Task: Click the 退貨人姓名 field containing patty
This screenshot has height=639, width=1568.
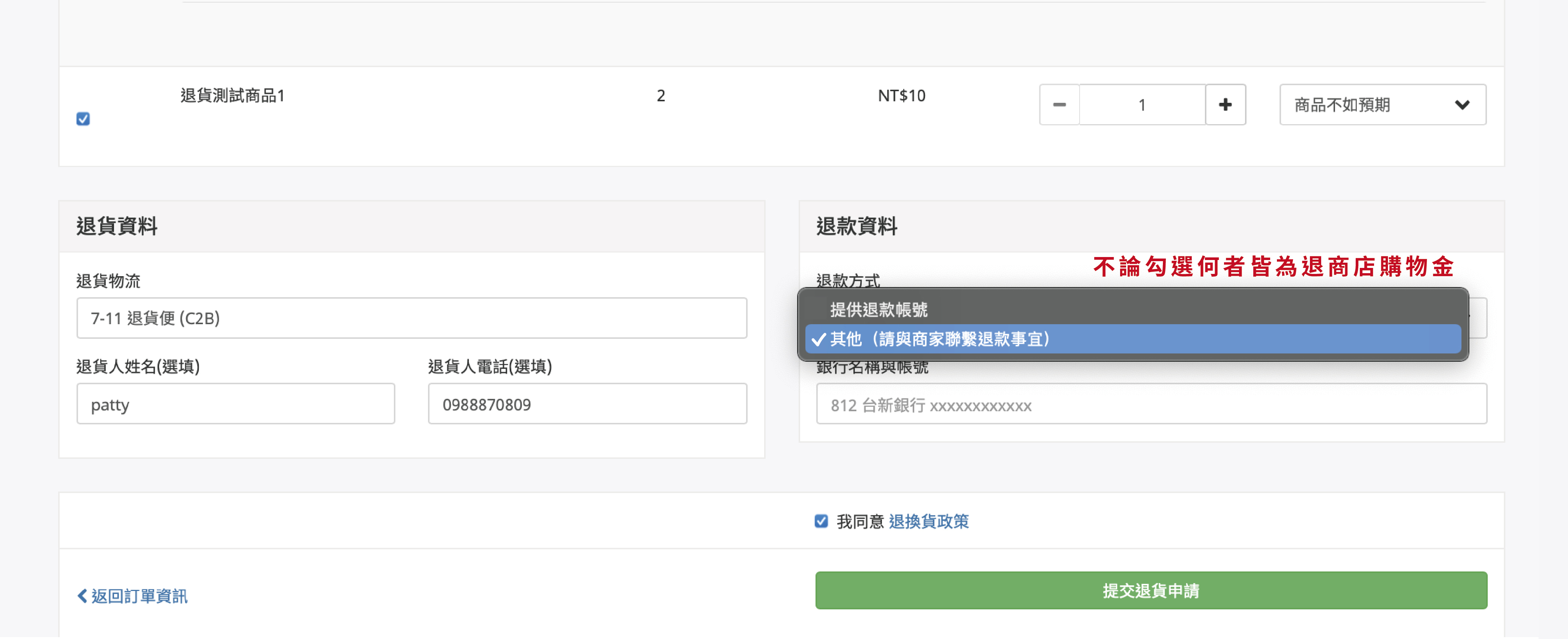Action: pyautogui.click(x=236, y=404)
